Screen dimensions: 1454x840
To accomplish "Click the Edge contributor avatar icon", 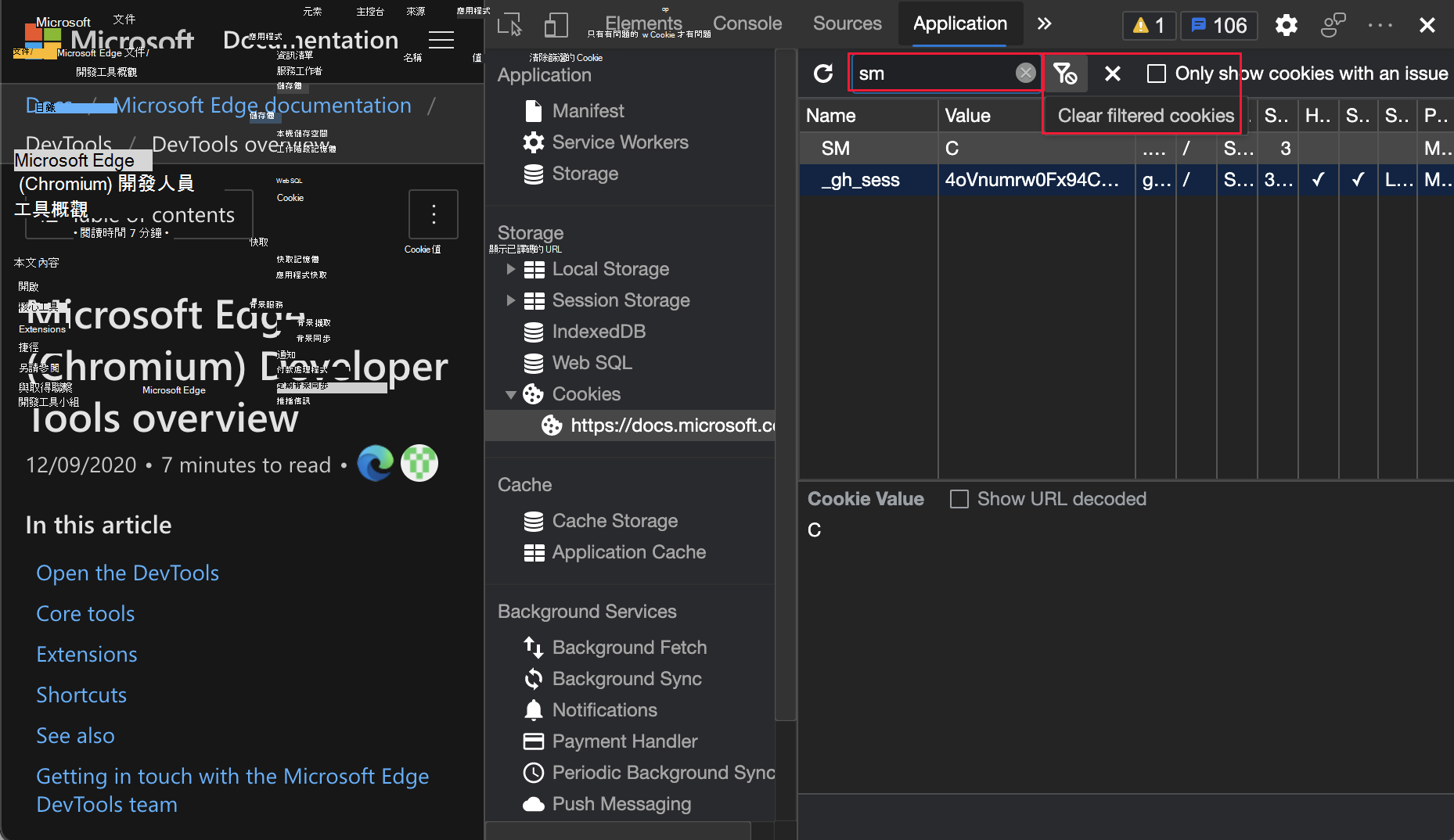I will [x=376, y=463].
